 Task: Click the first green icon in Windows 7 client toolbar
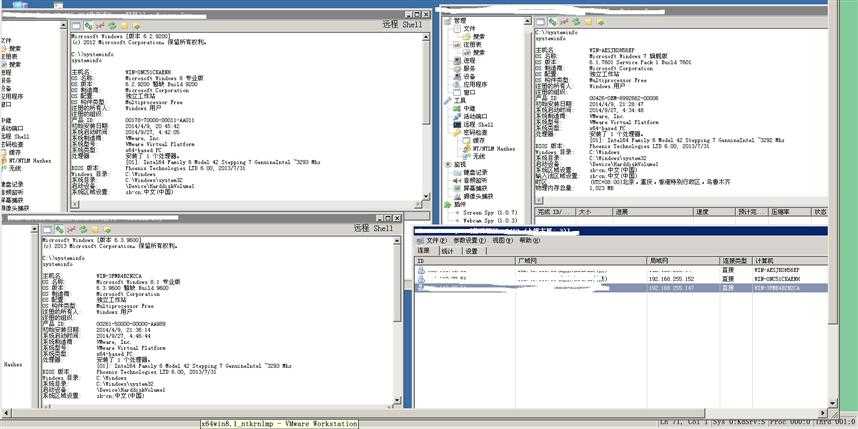(553, 22)
